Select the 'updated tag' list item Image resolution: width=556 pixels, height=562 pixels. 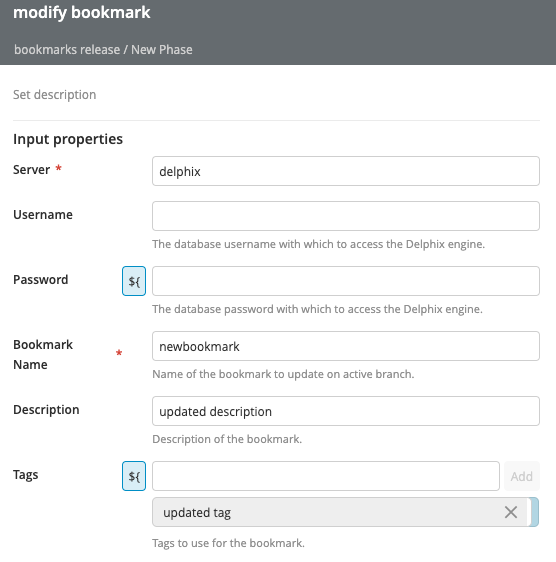tap(340, 512)
